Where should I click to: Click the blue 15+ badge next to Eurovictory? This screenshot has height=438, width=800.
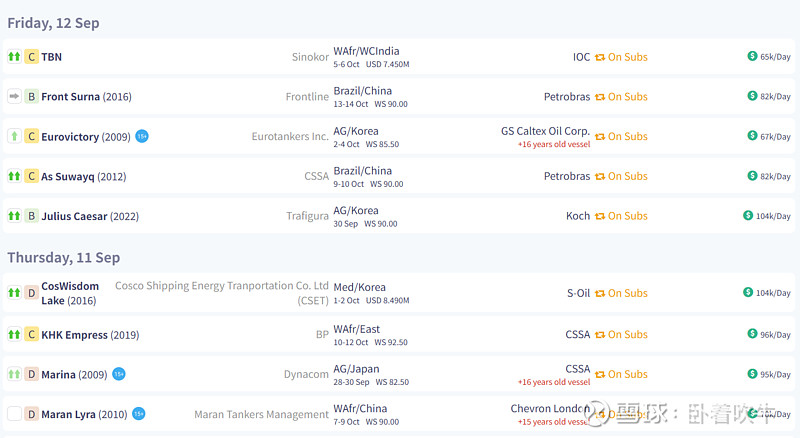[142, 136]
